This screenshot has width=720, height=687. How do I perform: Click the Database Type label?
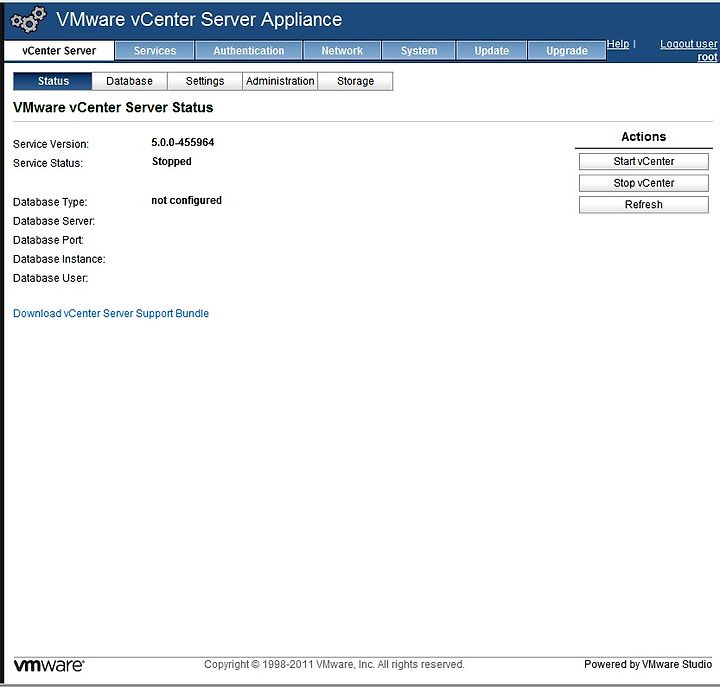tap(50, 202)
